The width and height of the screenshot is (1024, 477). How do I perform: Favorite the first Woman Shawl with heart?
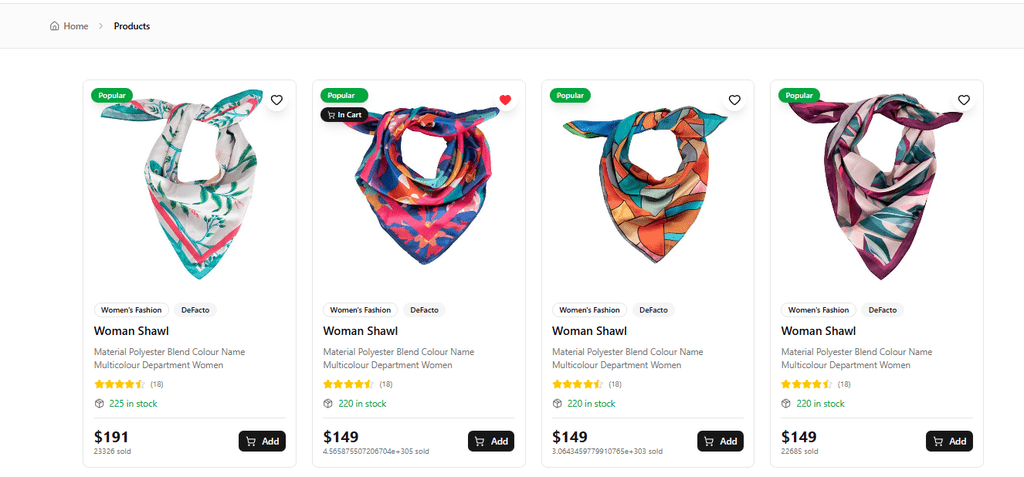pos(277,100)
